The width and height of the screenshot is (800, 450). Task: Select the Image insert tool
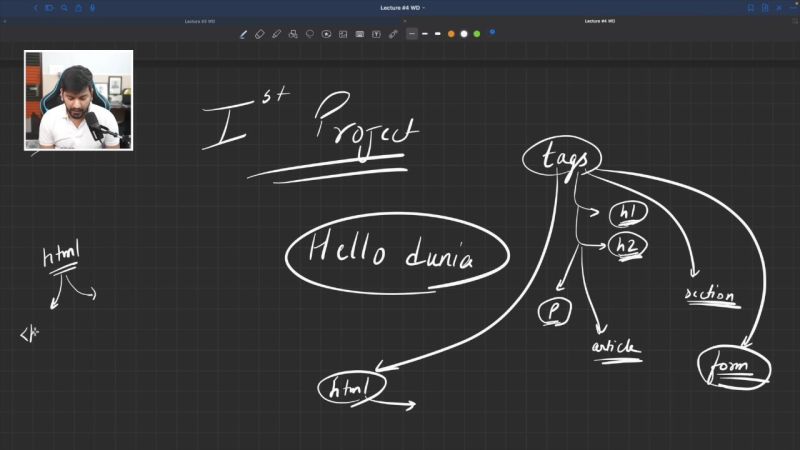click(343, 34)
